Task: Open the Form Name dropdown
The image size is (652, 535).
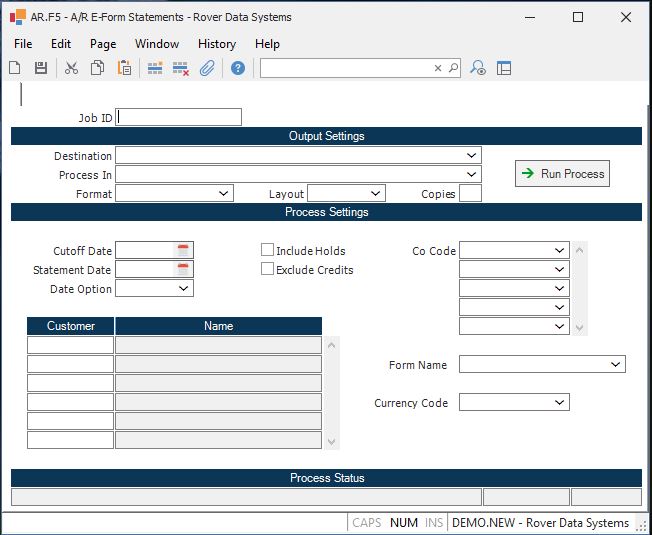Action: (x=615, y=365)
